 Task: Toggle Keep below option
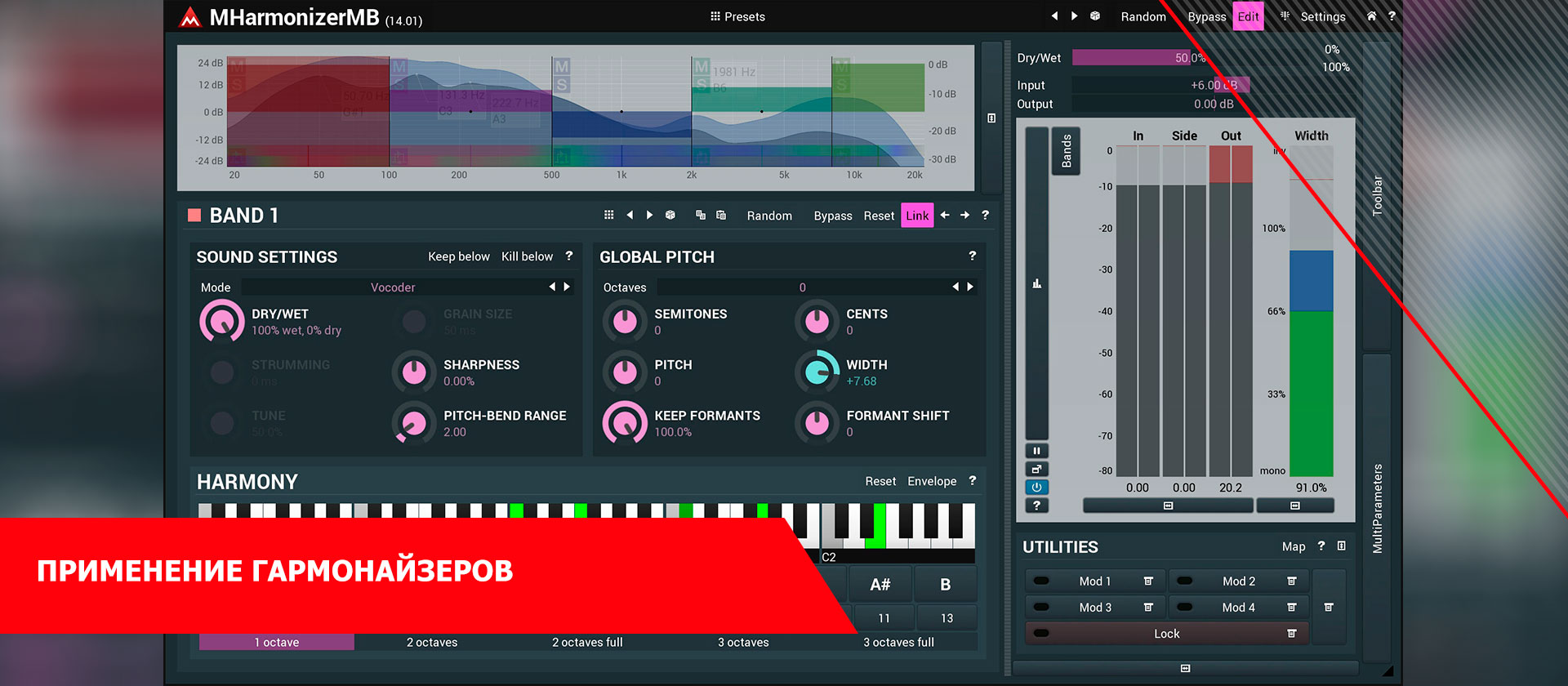coord(459,256)
